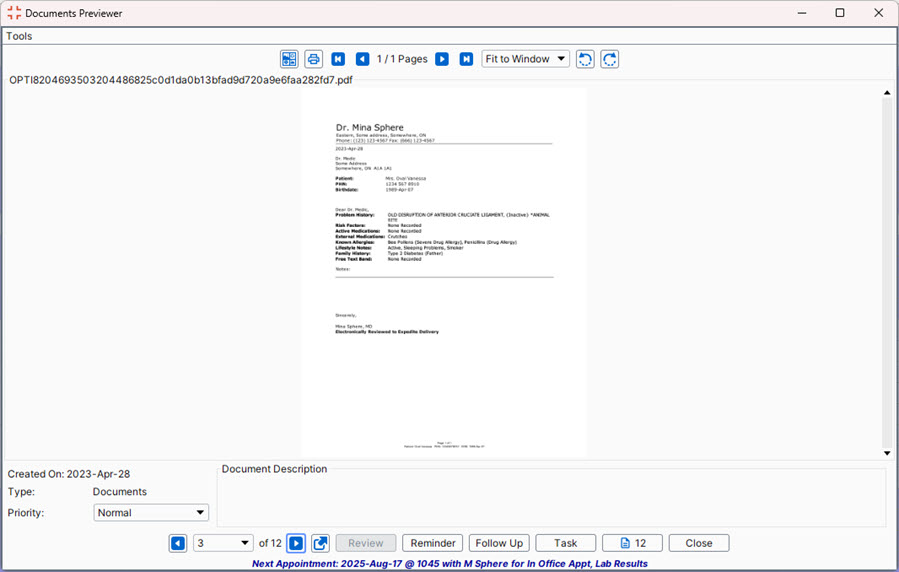Click the 12 documents count button
Screen dimensions: 899x572
(x=632, y=543)
